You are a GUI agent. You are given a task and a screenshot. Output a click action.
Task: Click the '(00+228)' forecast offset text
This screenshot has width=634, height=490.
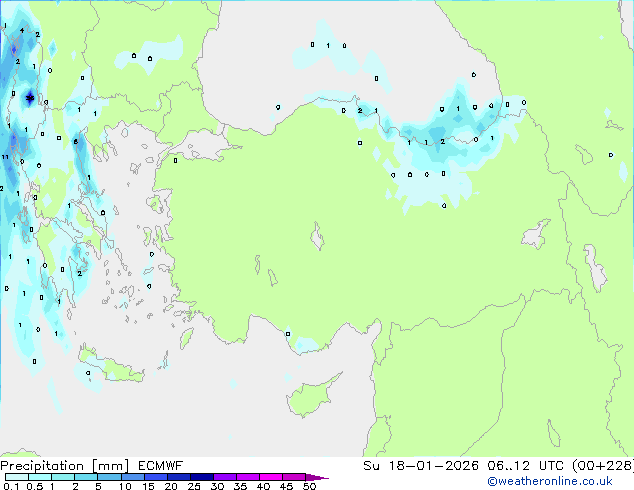pos(602,466)
